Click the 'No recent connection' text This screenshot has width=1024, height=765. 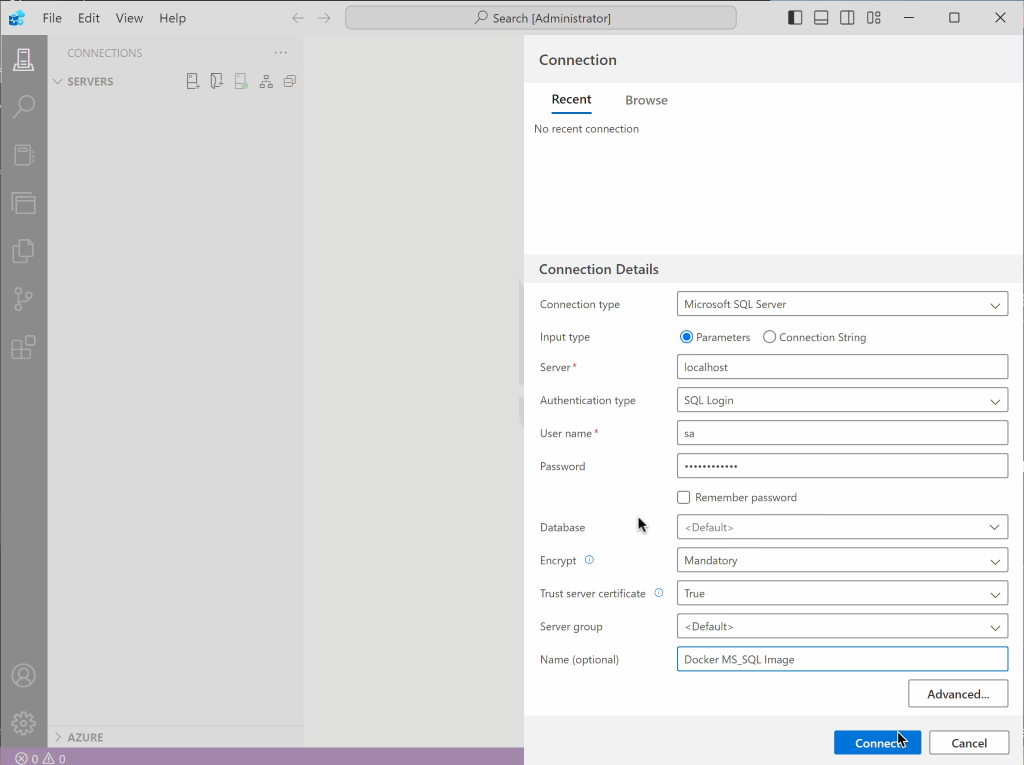tap(586, 129)
